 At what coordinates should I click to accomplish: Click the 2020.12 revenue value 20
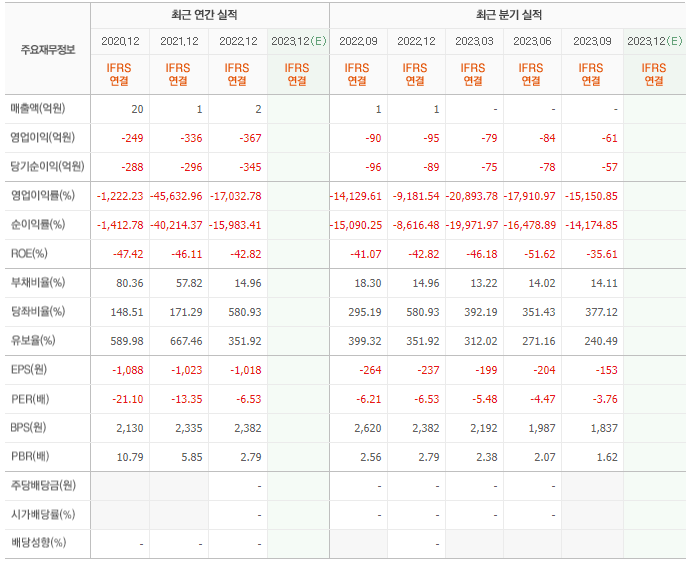point(137,109)
